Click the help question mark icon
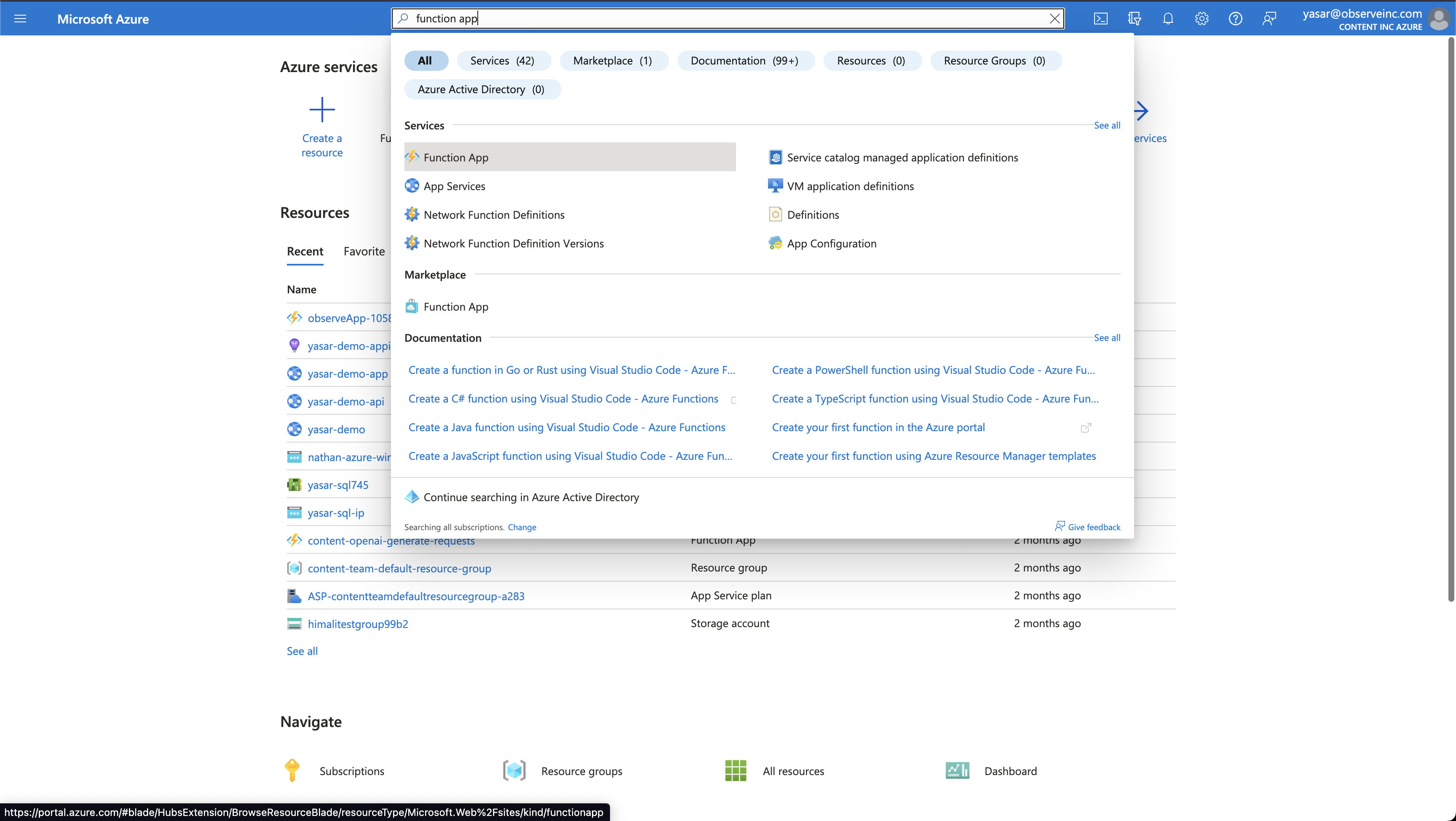Screen dimensions: 1456x821 click(1235, 19)
